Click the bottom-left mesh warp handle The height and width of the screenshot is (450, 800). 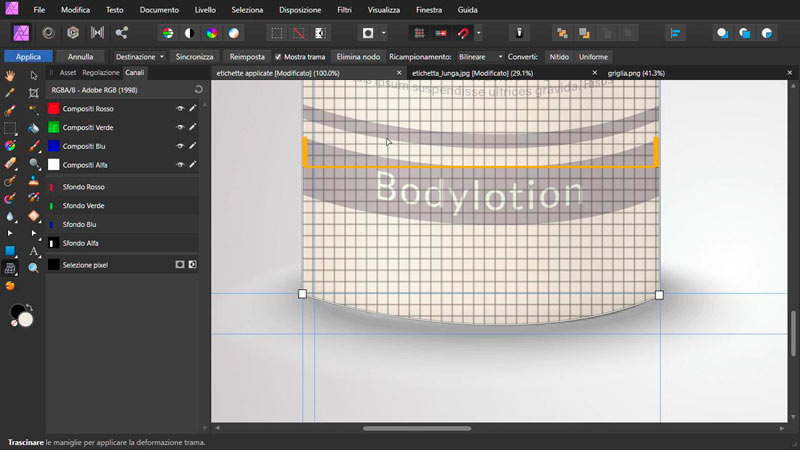pyautogui.click(x=303, y=294)
